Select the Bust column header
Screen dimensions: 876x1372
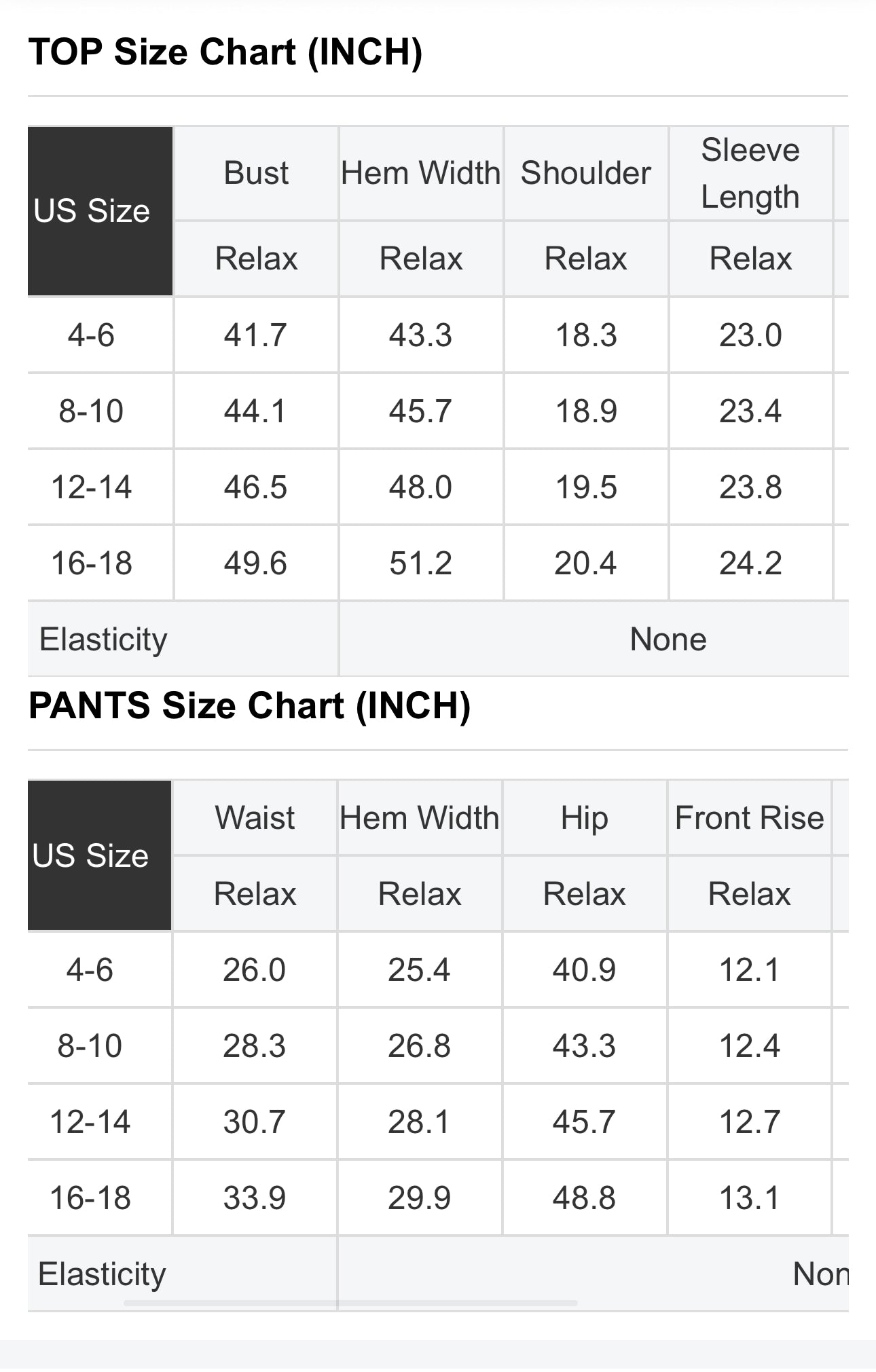(256, 173)
